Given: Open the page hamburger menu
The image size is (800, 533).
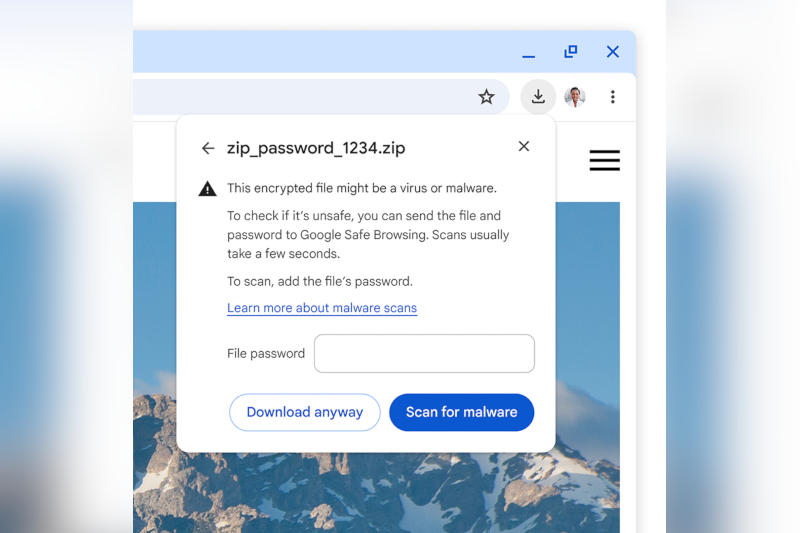Looking at the screenshot, I should pyautogui.click(x=604, y=161).
